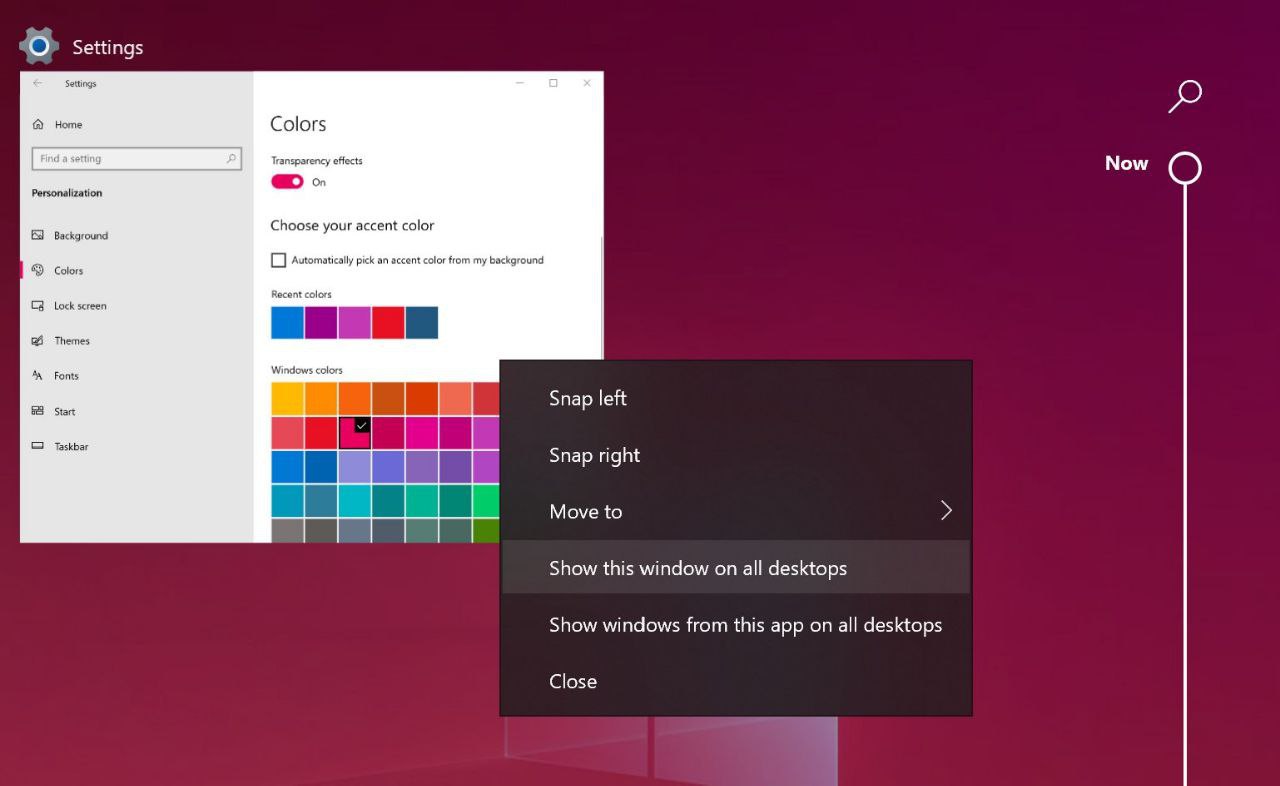
Task: Select the Background picture icon in sidebar
Action: [x=38, y=235]
